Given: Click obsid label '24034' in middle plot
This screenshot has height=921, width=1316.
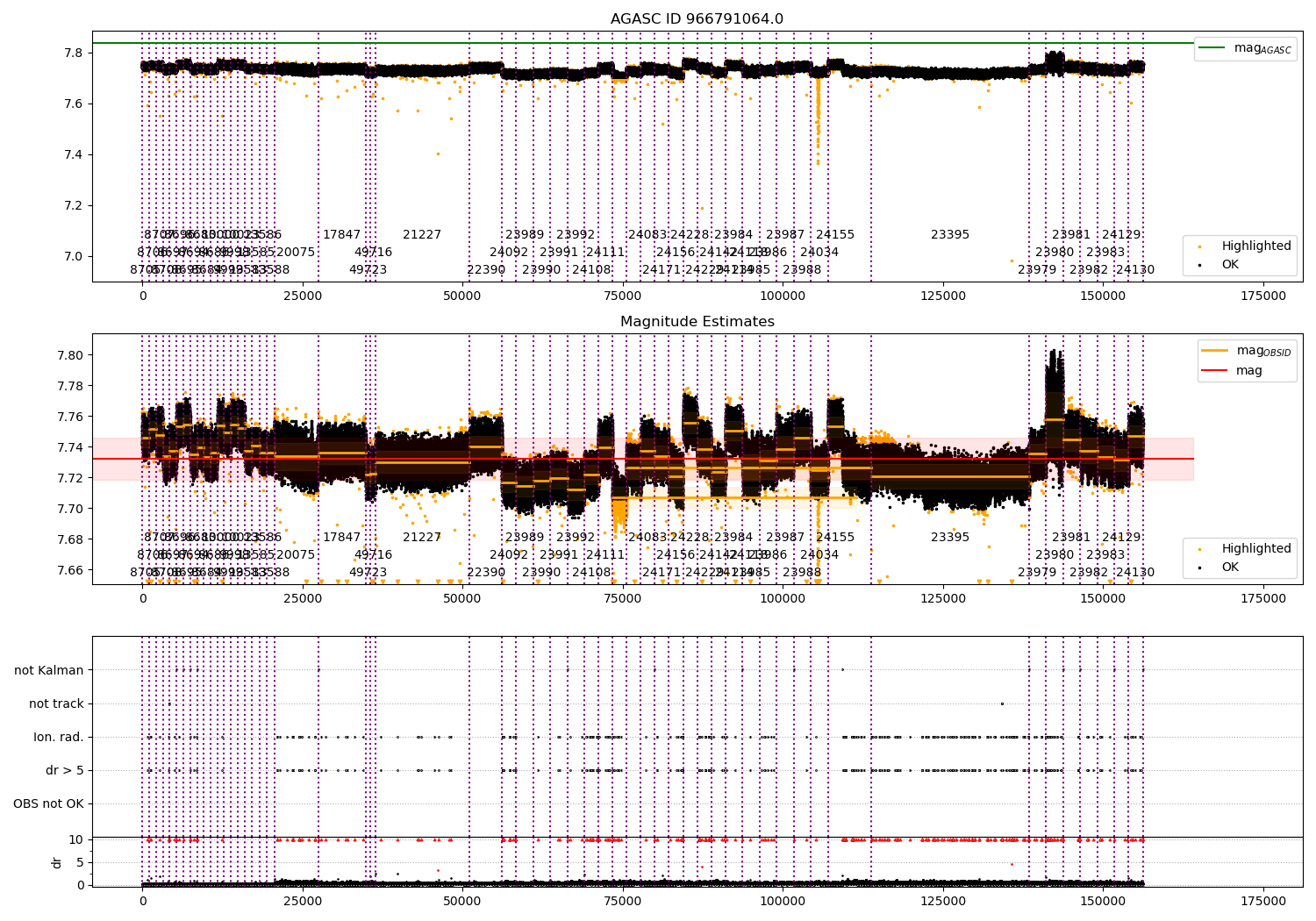Looking at the screenshot, I should [x=819, y=554].
